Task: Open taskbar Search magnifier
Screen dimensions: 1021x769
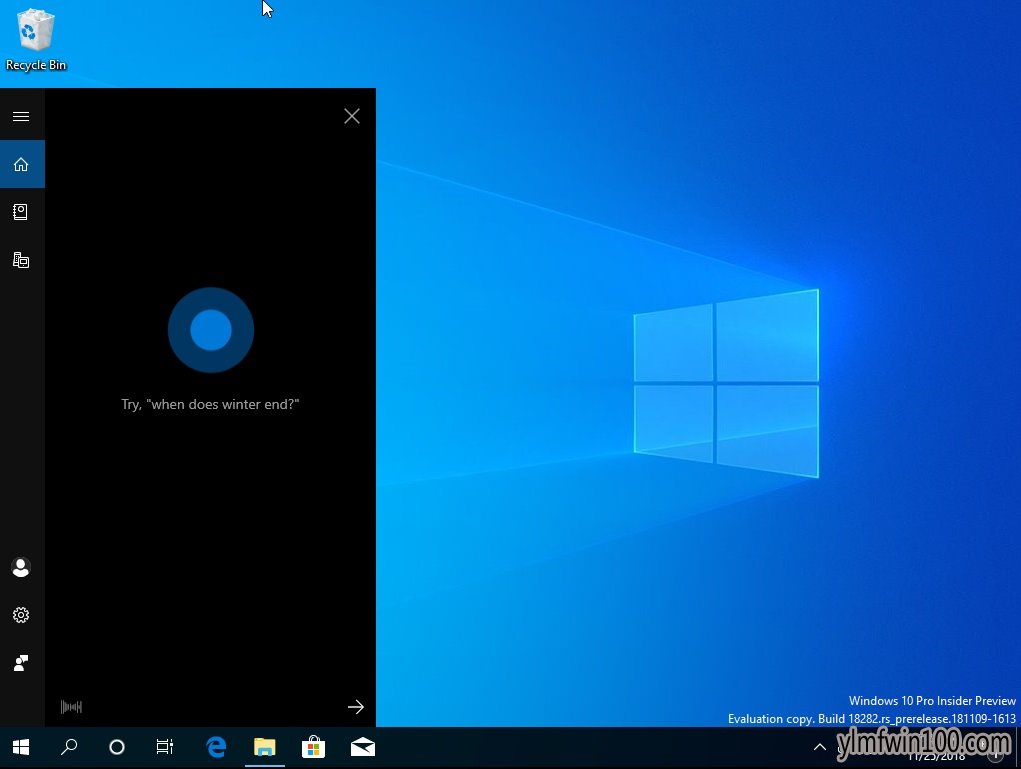Action: pyautogui.click(x=68, y=747)
